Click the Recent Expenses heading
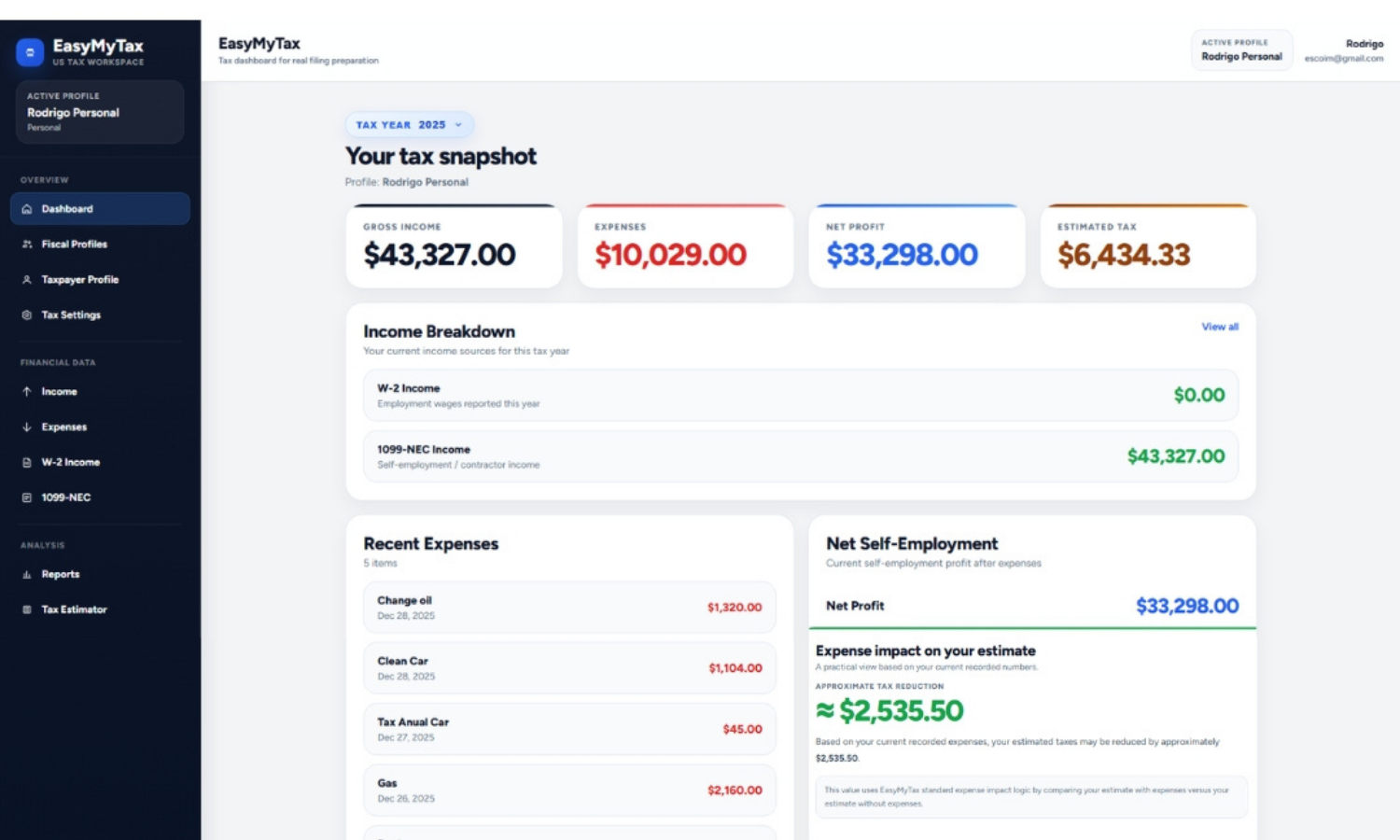 (x=431, y=544)
